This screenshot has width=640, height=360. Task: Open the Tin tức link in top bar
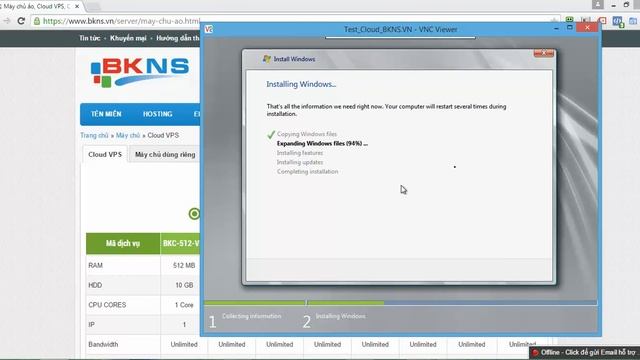(x=89, y=38)
